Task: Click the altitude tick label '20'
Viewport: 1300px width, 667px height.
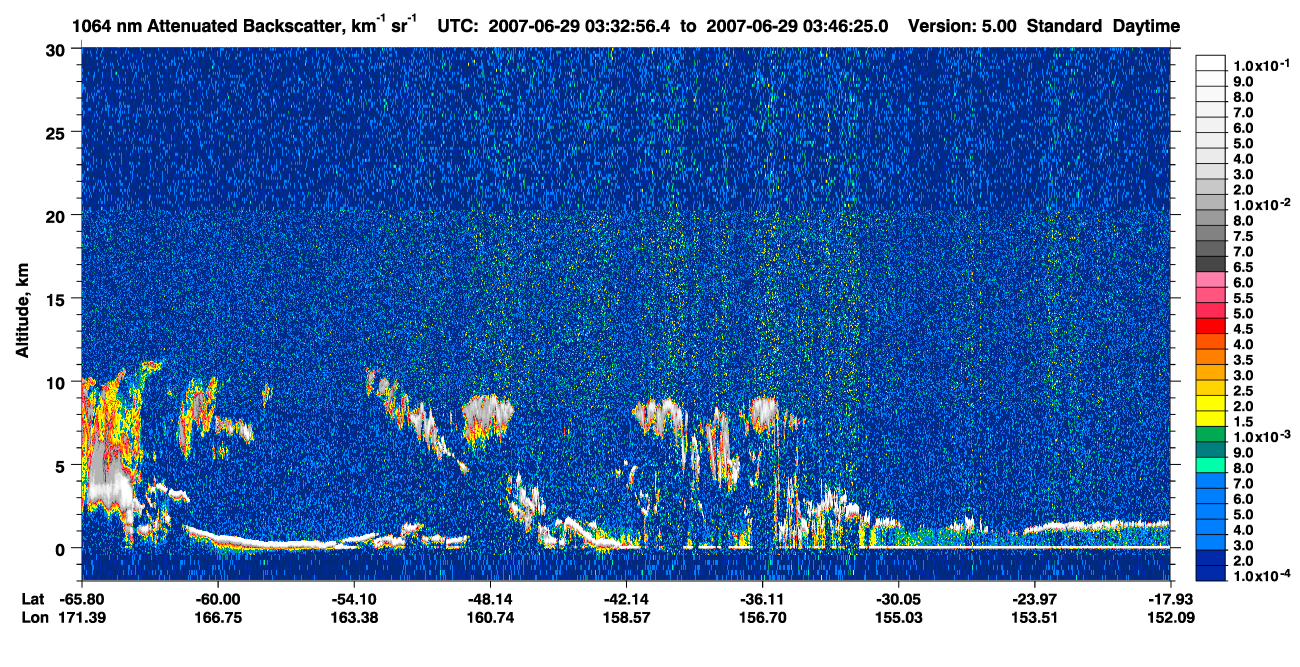Action: pos(58,215)
